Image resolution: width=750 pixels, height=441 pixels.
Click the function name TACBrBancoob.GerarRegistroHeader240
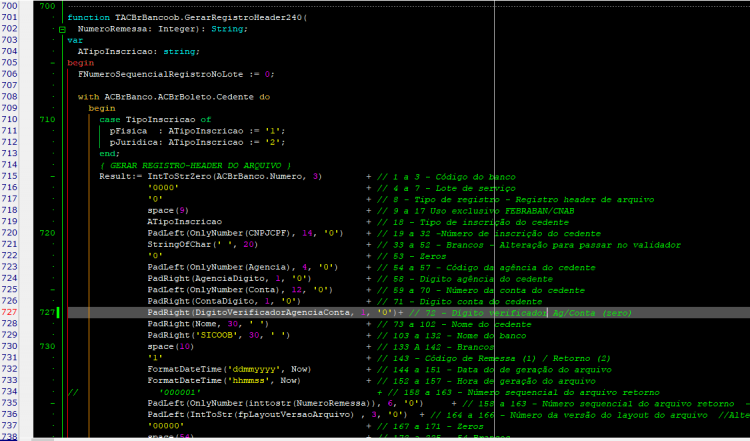[x=209, y=18]
